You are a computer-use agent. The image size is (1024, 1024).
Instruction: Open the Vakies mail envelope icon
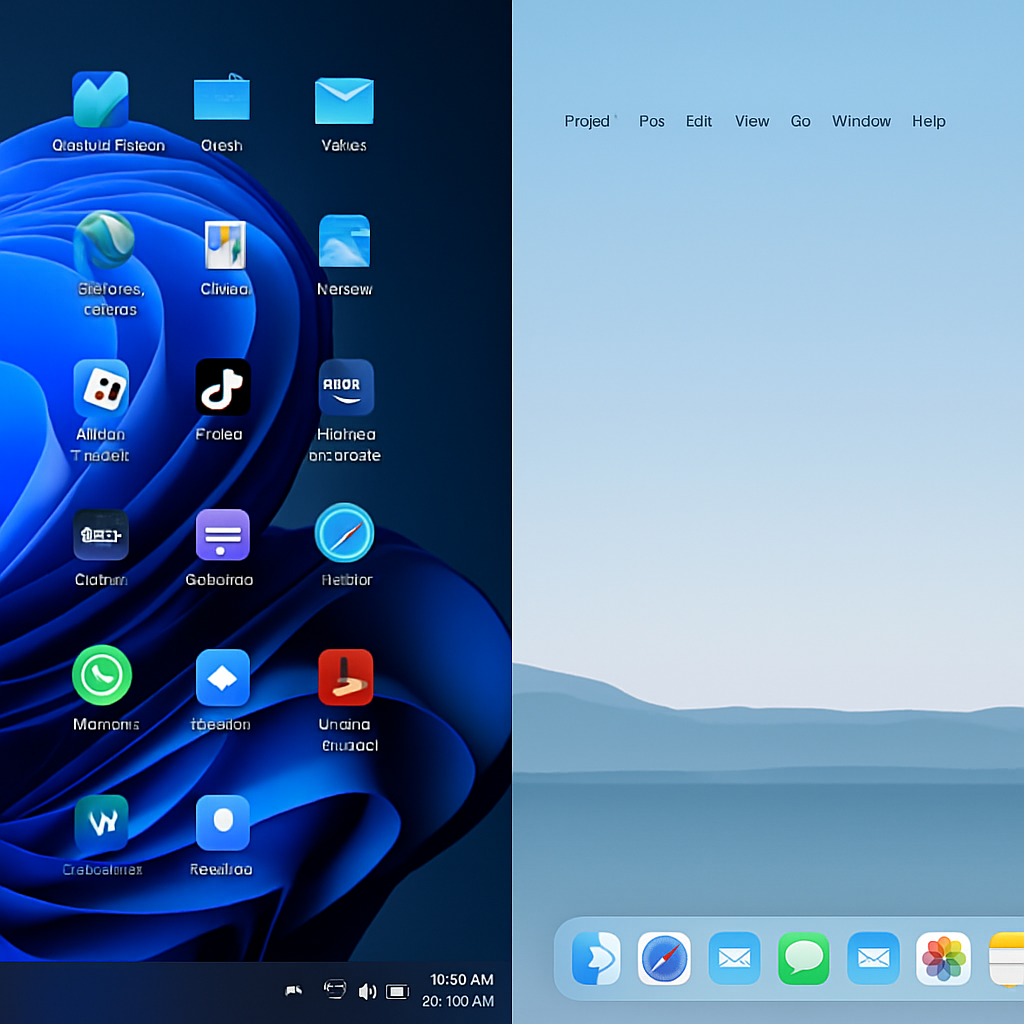(344, 101)
